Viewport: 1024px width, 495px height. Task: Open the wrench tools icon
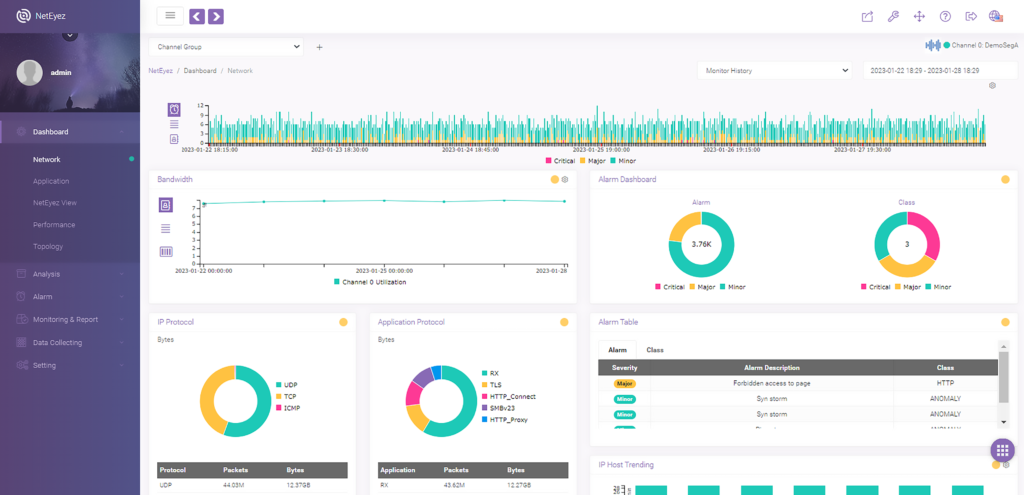[x=893, y=16]
